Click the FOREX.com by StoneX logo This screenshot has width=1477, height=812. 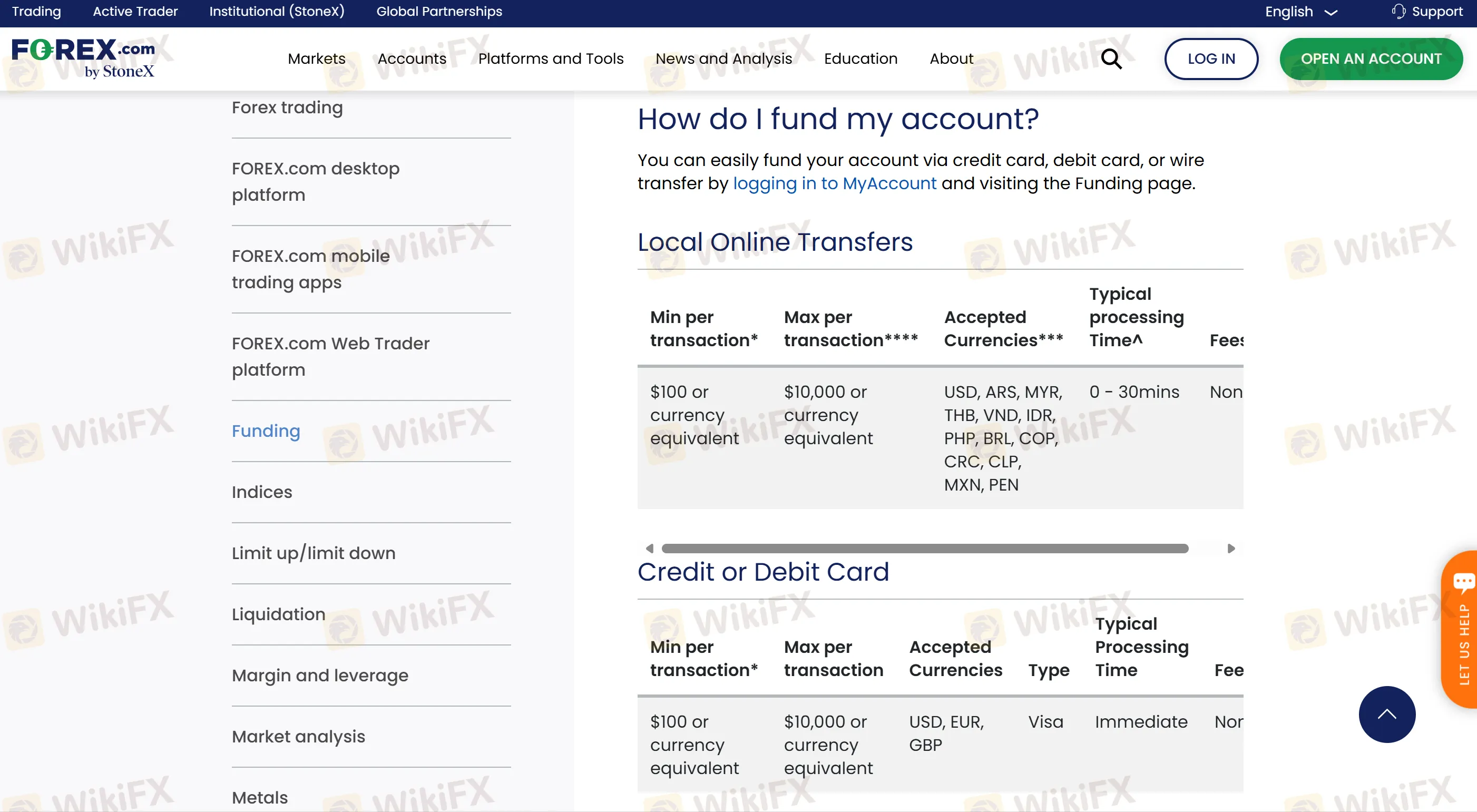click(x=84, y=58)
